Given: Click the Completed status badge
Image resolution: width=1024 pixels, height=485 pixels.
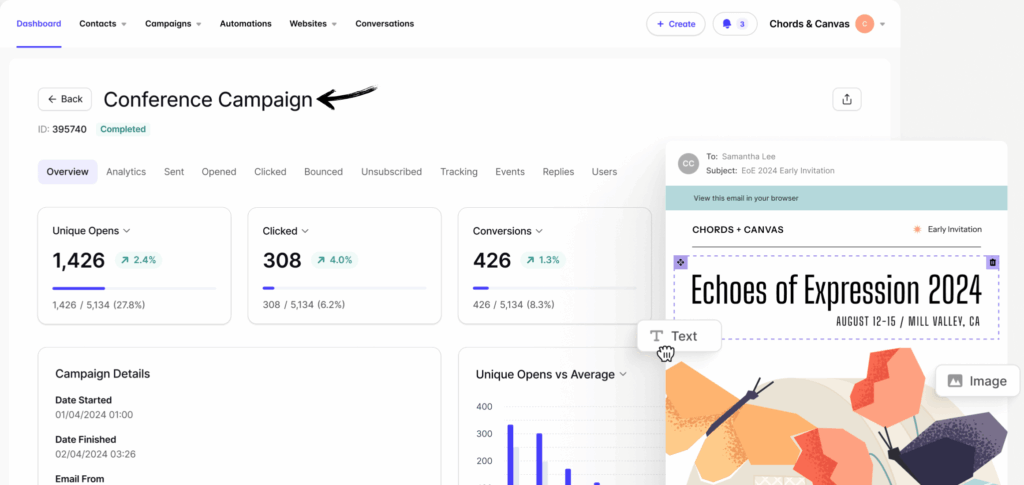Looking at the screenshot, I should tap(123, 129).
